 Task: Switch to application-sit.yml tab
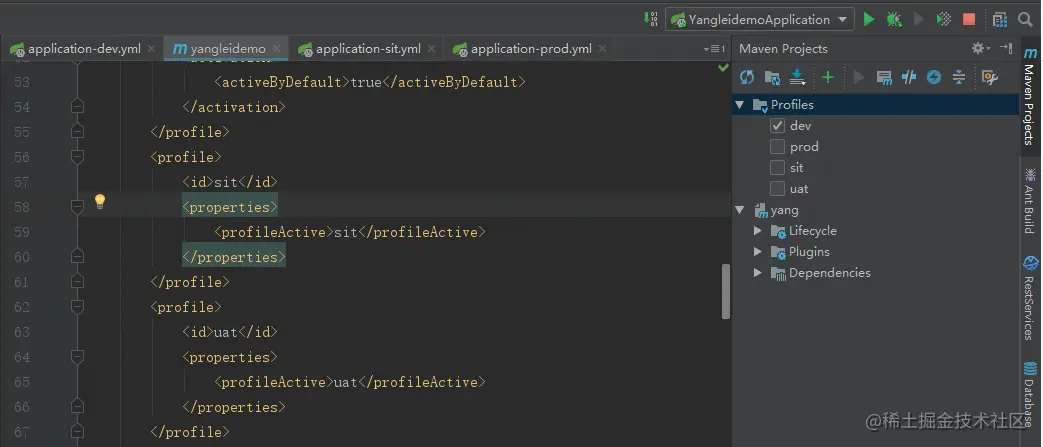click(368, 49)
